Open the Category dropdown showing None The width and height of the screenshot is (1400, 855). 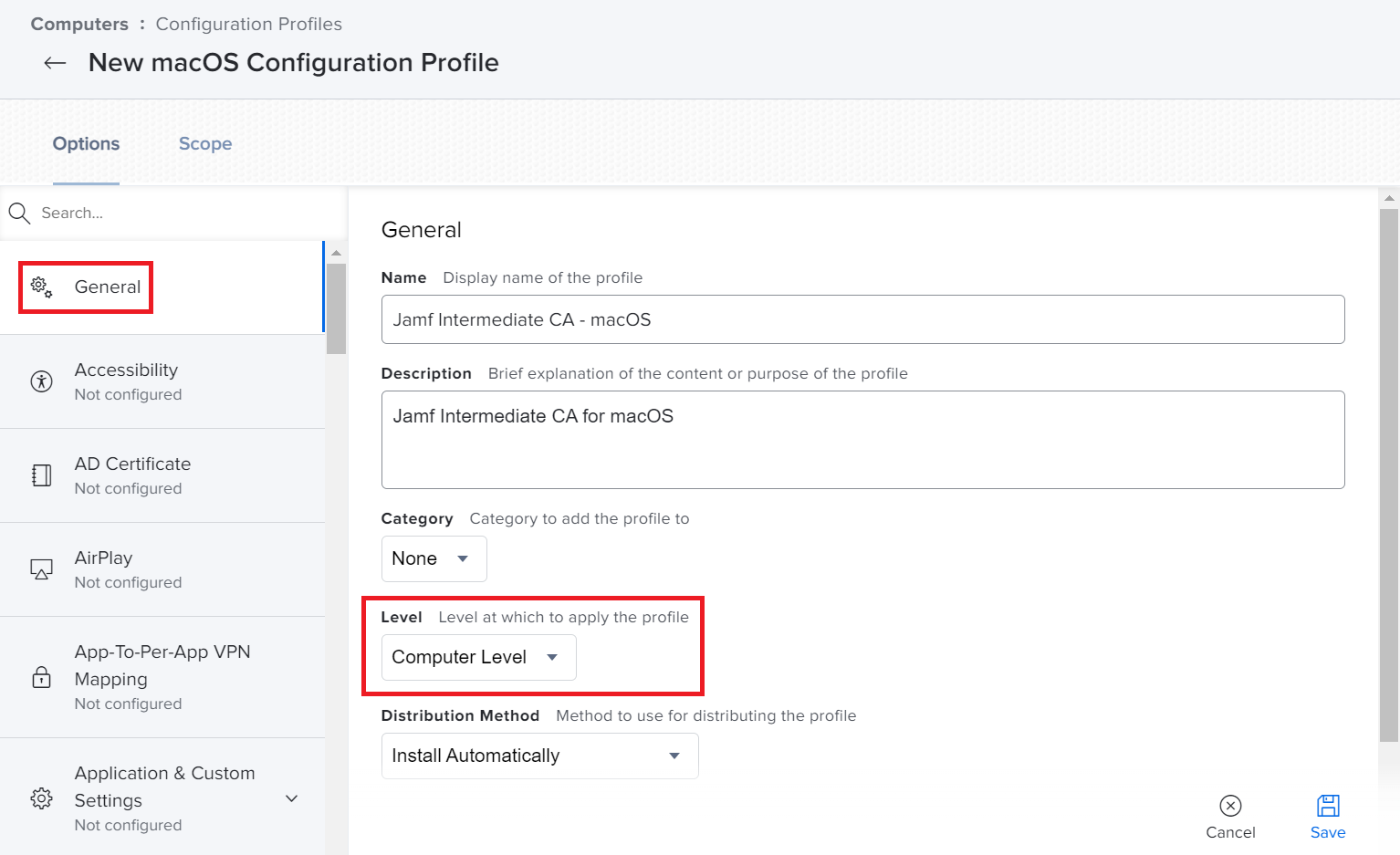434,558
